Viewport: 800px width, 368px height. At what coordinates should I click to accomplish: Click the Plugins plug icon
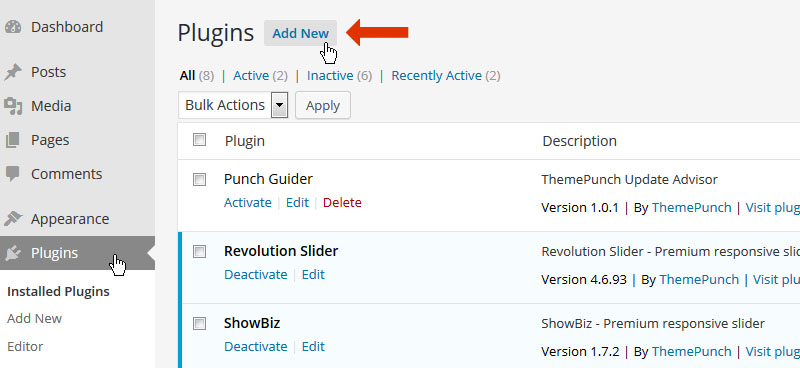coord(13,253)
